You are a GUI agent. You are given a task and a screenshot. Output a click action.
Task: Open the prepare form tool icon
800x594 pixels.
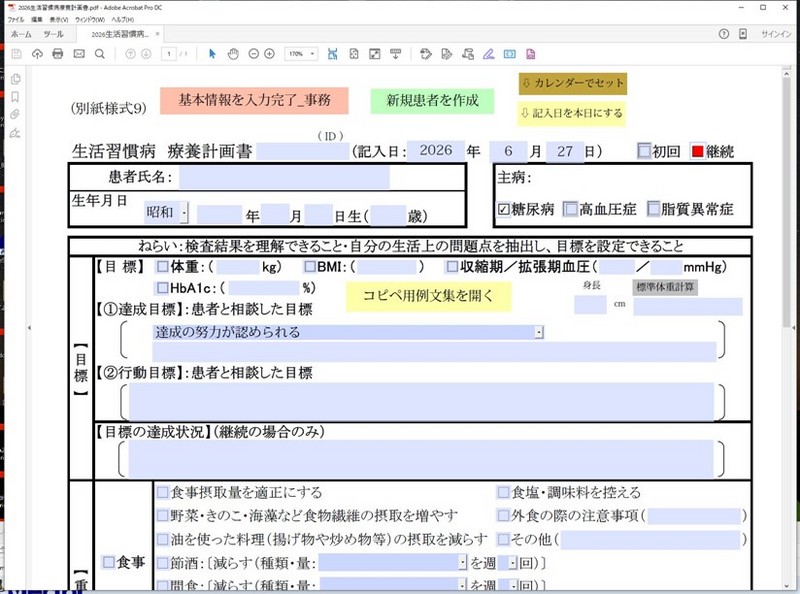pos(510,54)
